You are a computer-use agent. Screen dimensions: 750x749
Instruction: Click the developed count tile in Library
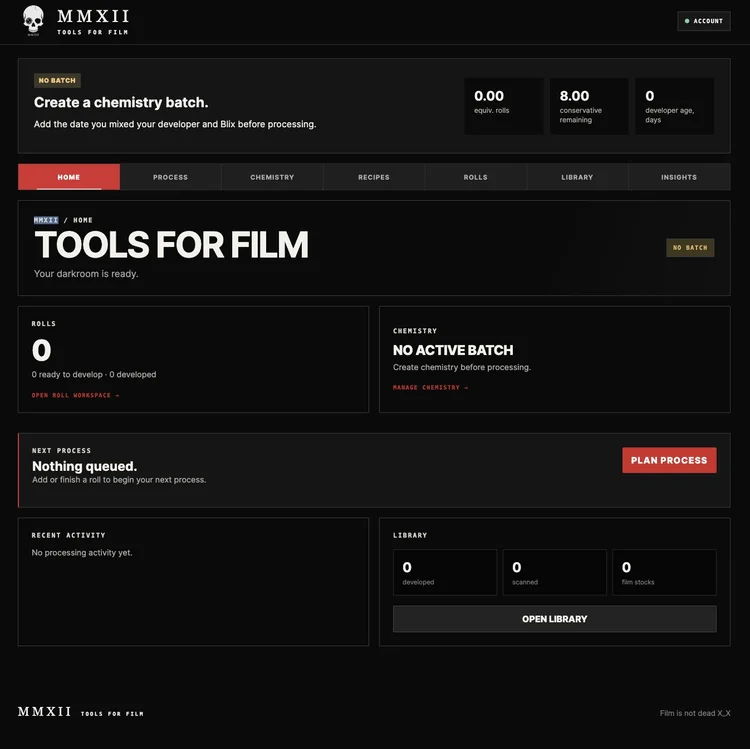tap(445, 573)
